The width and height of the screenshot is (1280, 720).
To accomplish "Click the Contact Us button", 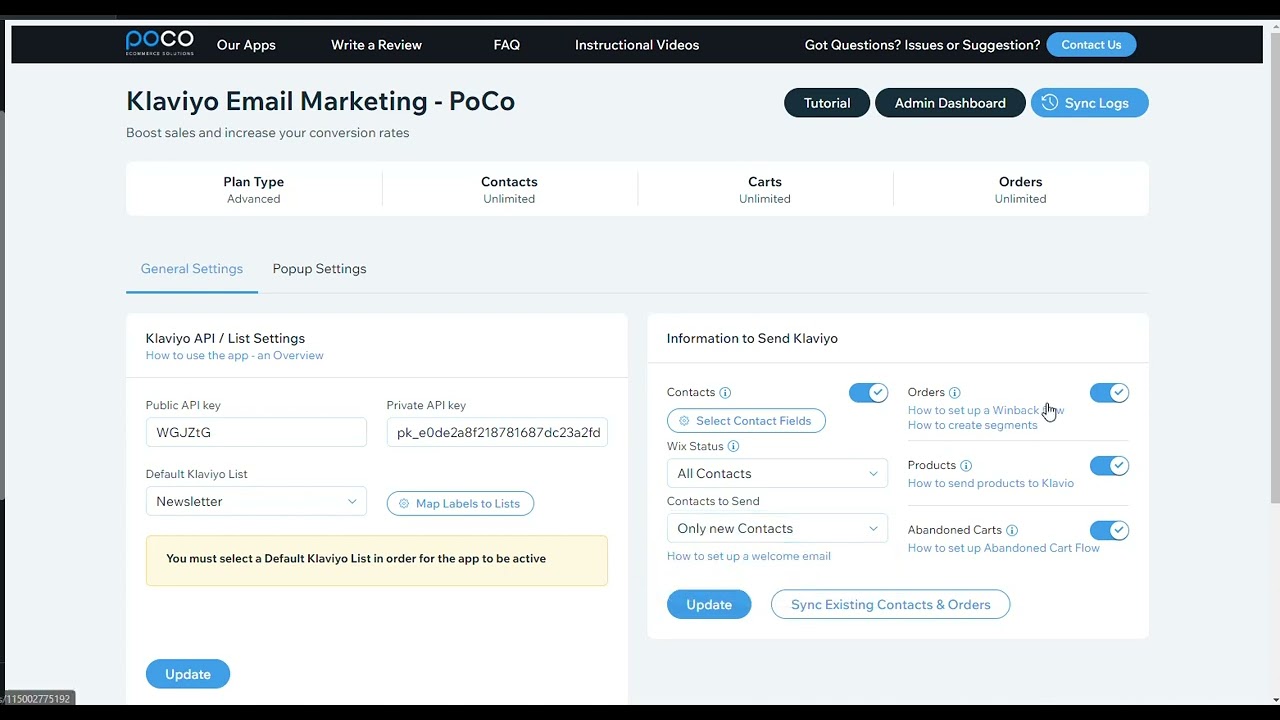I will tap(1091, 45).
